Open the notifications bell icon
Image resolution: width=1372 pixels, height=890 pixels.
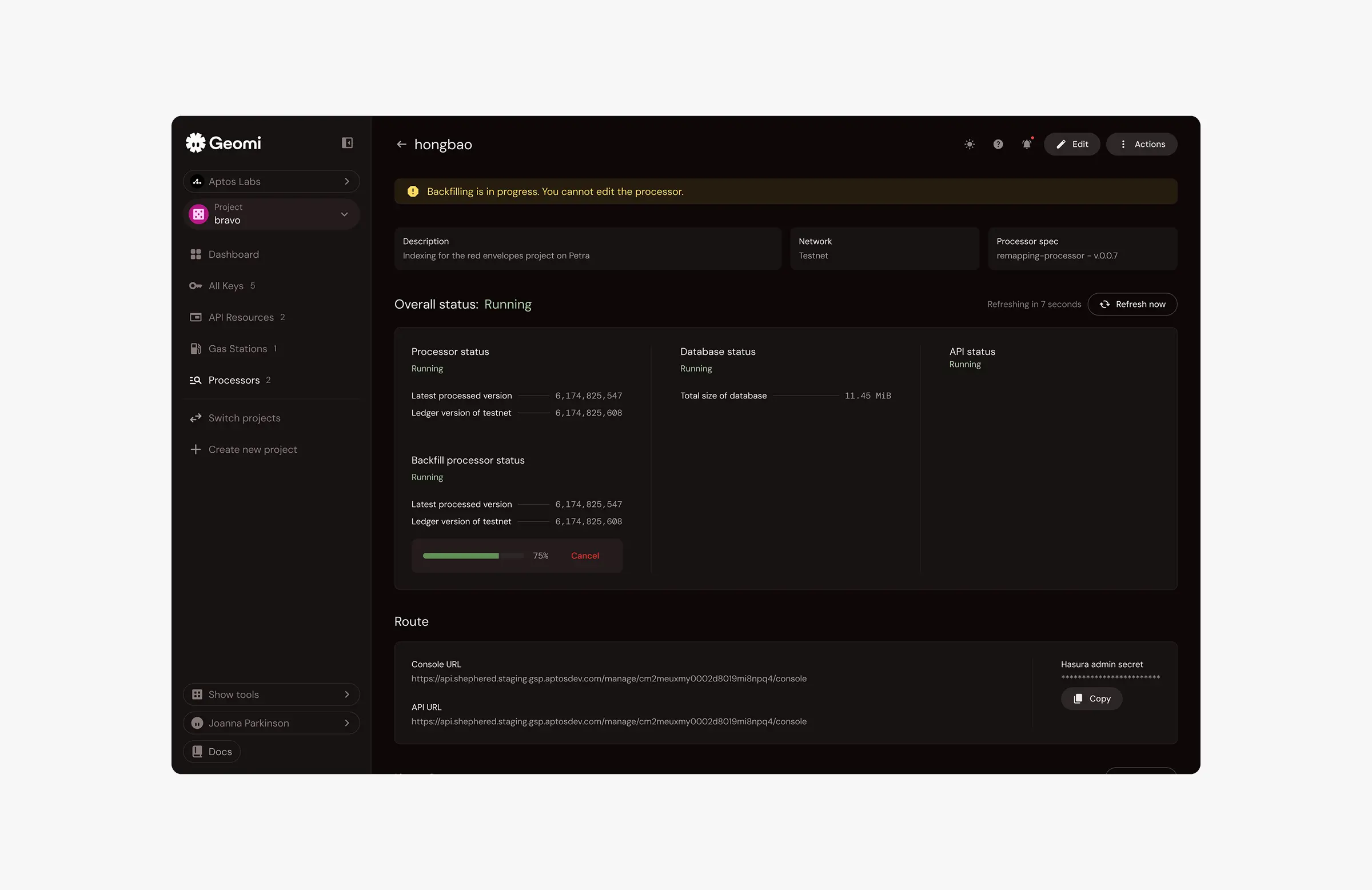[1026, 144]
